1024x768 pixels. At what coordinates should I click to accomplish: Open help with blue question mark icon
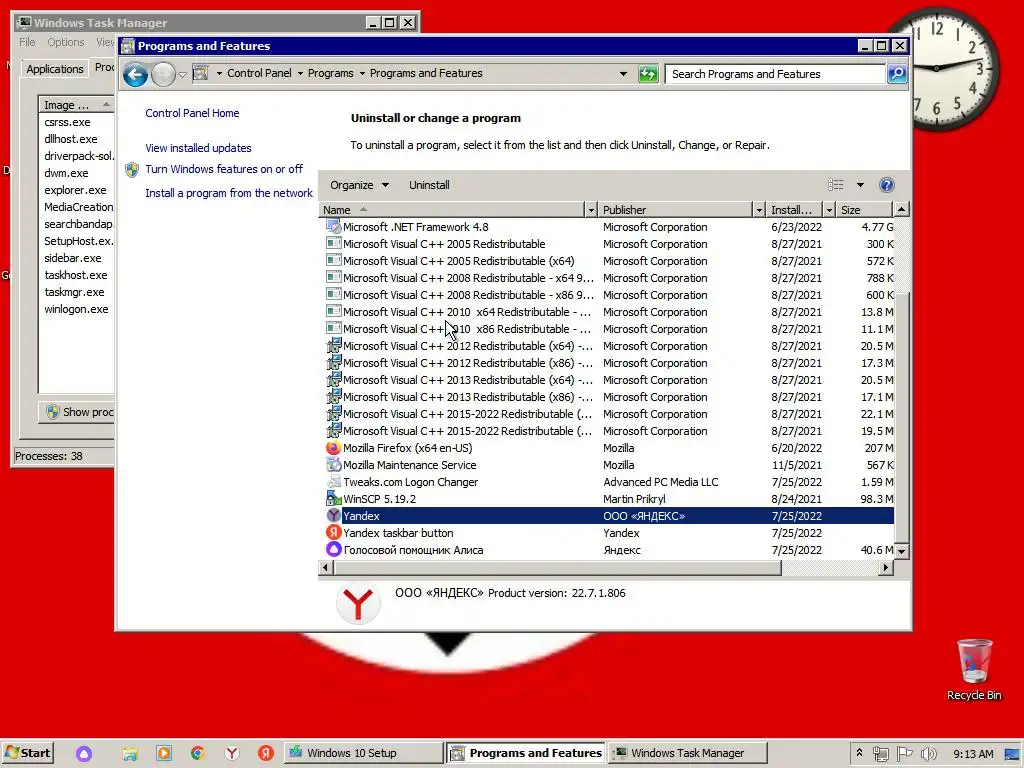886,185
